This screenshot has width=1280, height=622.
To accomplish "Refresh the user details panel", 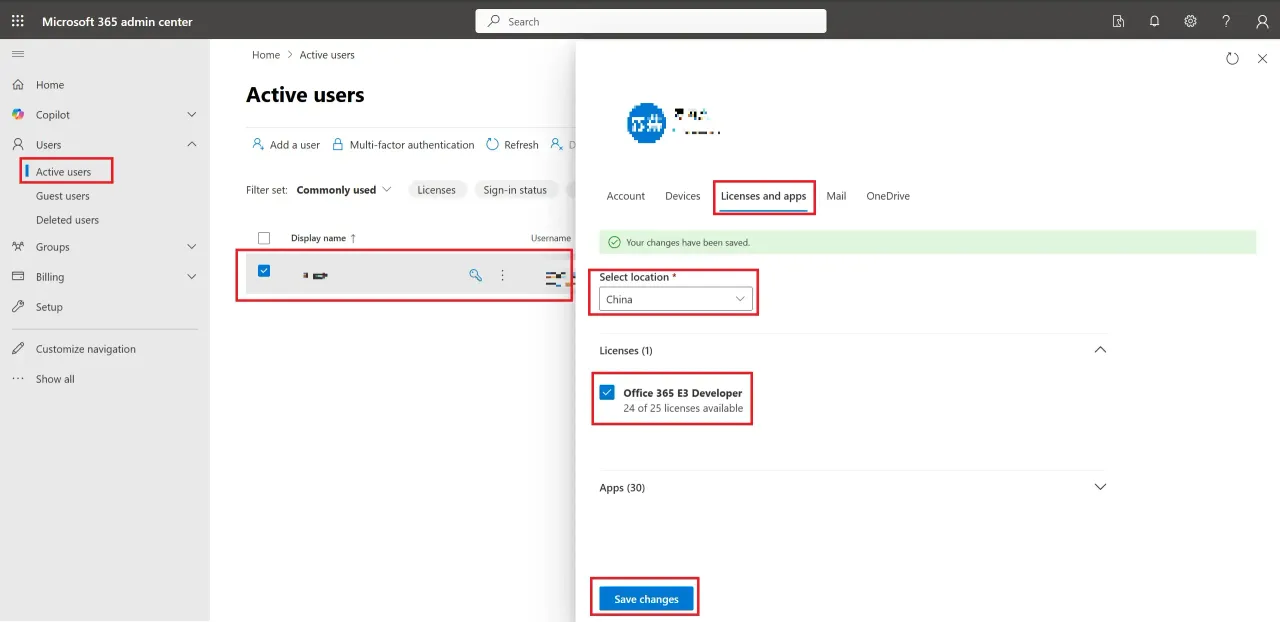I will [x=1232, y=59].
